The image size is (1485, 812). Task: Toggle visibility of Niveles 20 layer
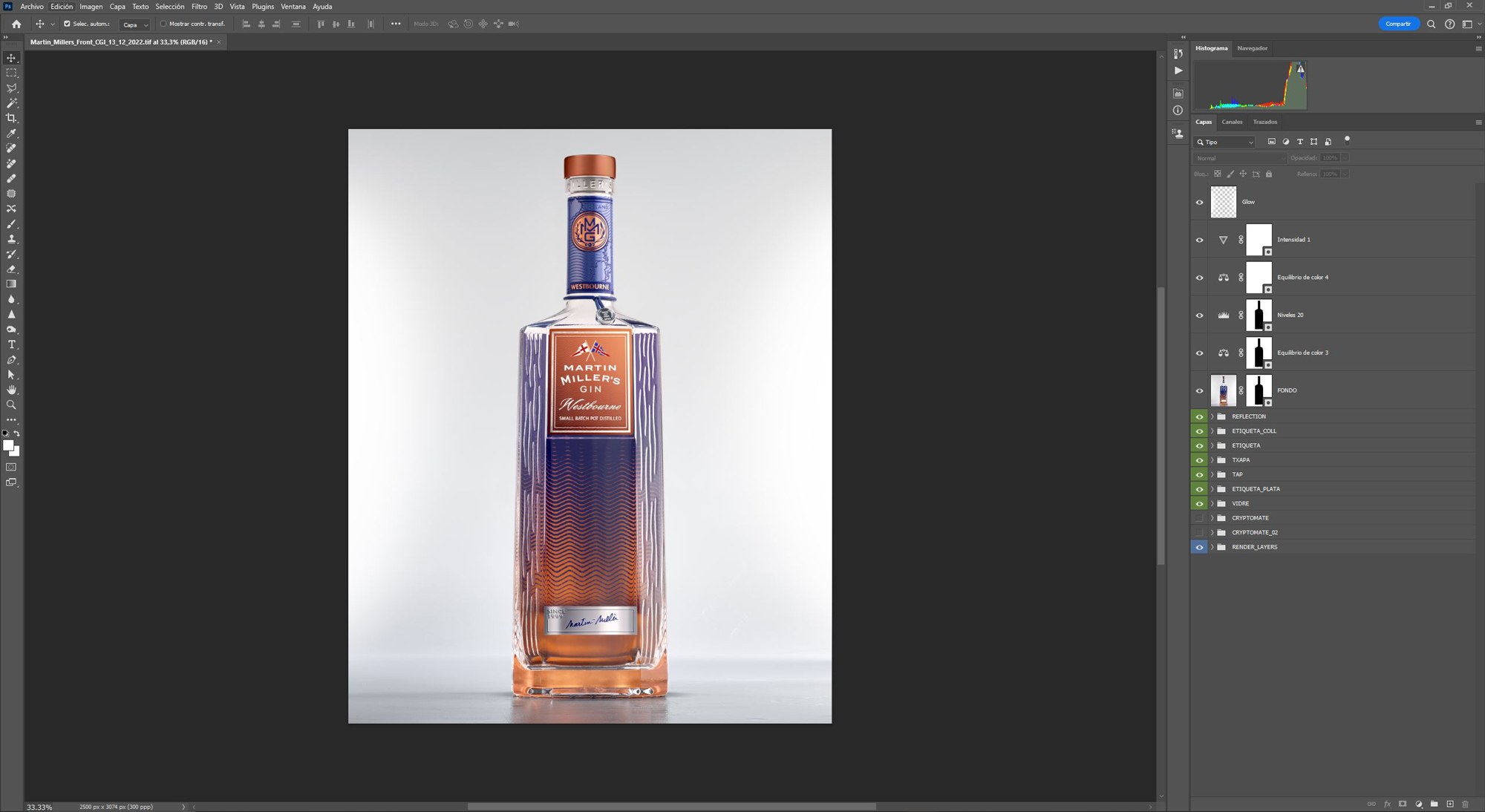pos(1199,315)
